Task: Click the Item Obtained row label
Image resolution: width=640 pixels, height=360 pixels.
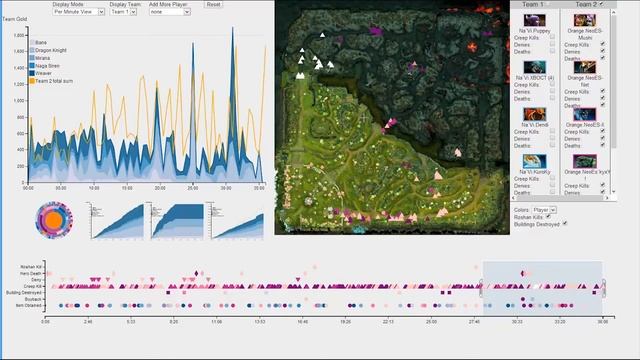Action: [29, 305]
